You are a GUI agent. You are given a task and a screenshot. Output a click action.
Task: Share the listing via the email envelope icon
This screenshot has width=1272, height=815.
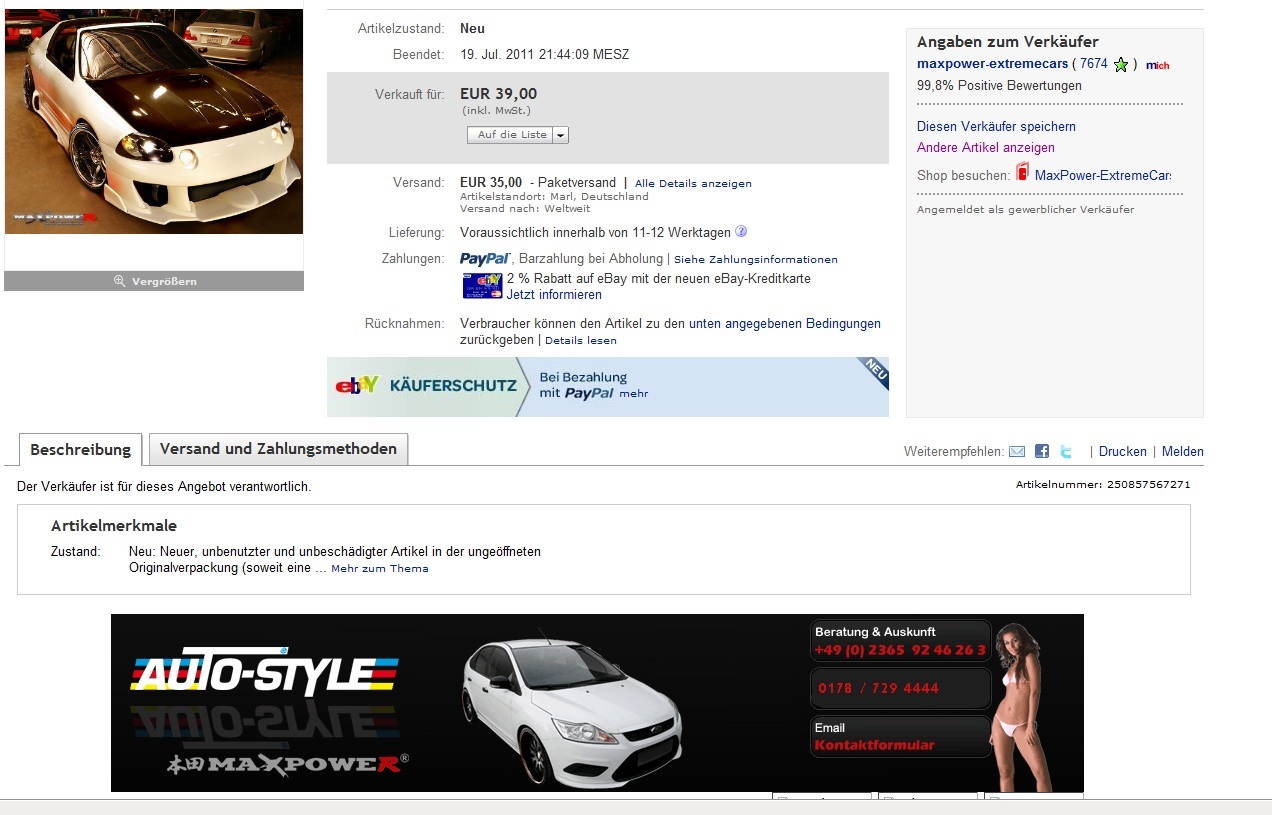[x=1017, y=452]
